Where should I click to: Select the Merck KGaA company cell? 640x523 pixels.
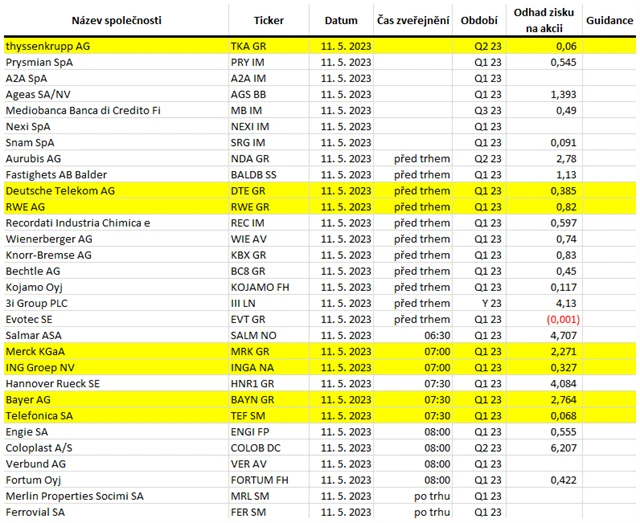pyautogui.click(x=116, y=351)
